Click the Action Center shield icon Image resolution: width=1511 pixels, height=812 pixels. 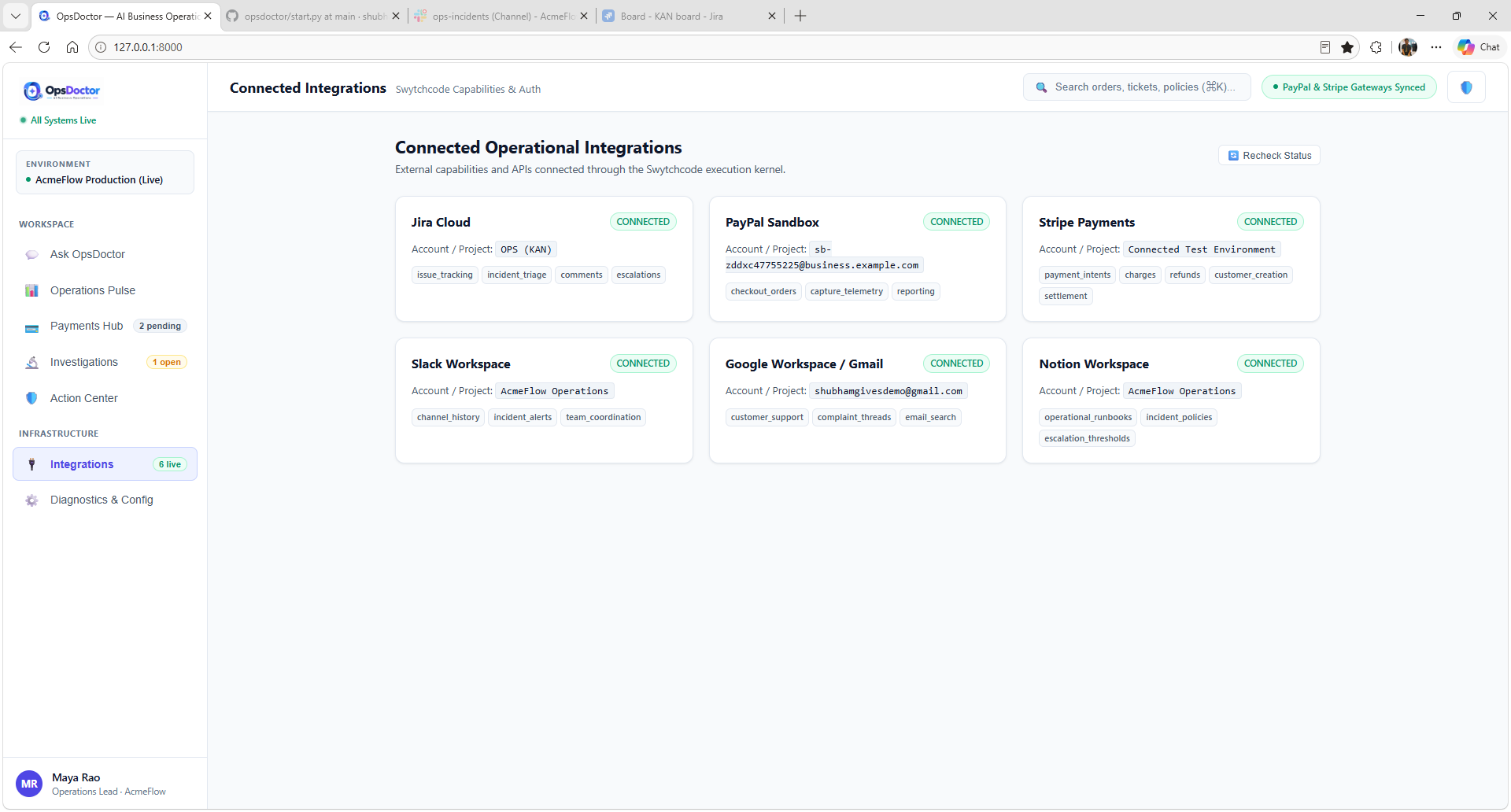[31, 398]
